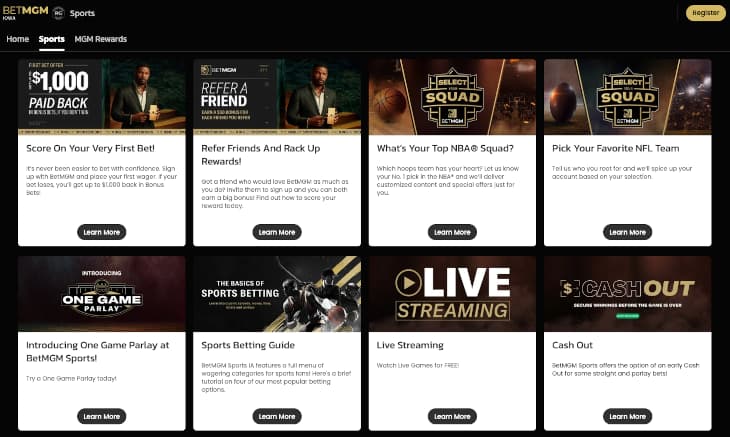Open the Refer A Friend promo image
Screen dimensions: 730x437
277,97
